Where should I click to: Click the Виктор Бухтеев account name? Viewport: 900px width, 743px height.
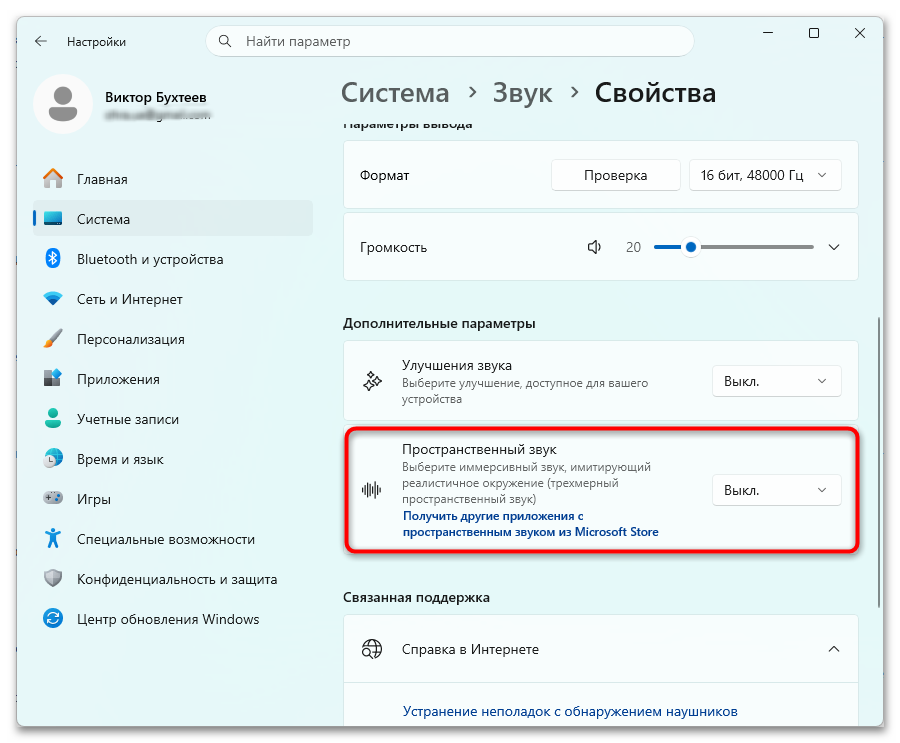click(156, 97)
